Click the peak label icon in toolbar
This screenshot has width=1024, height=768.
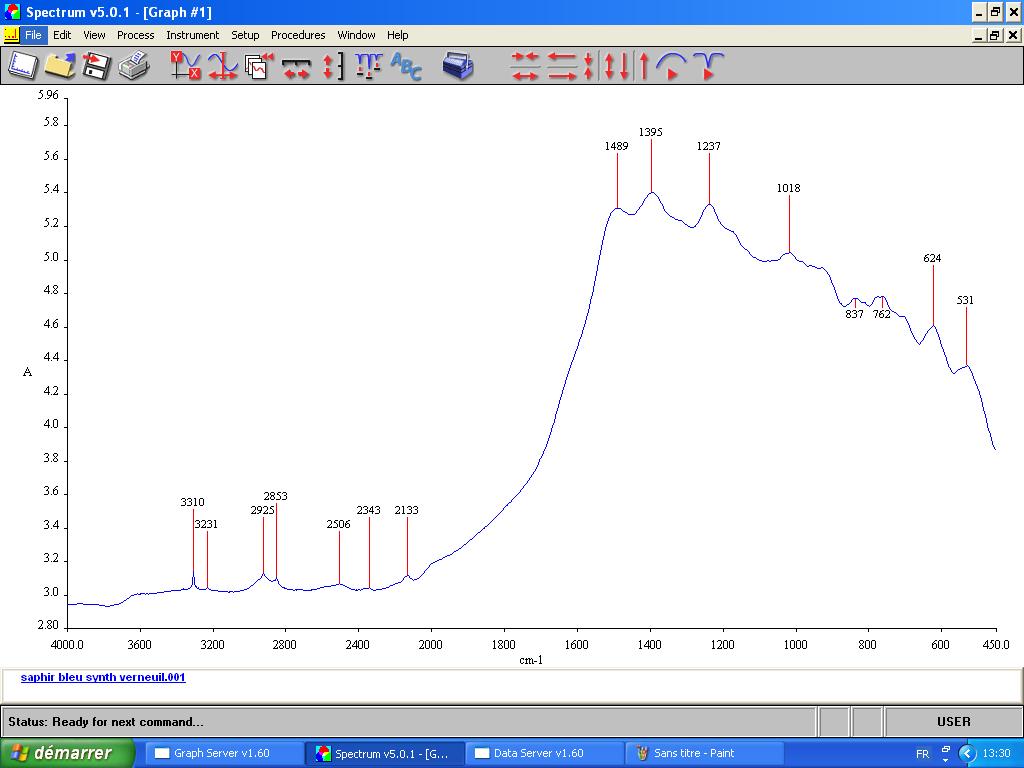click(368, 66)
